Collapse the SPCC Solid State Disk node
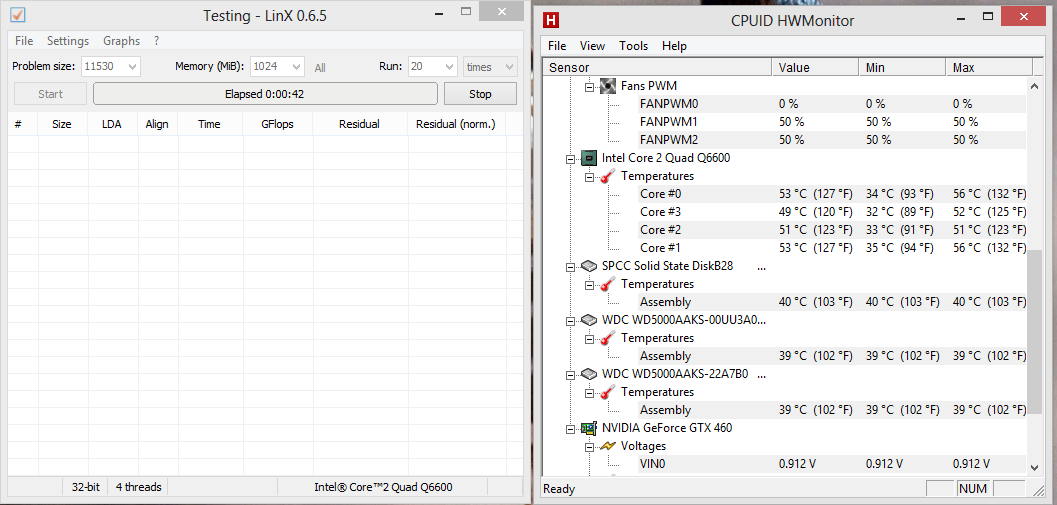The image size is (1057, 505). [570, 266]
